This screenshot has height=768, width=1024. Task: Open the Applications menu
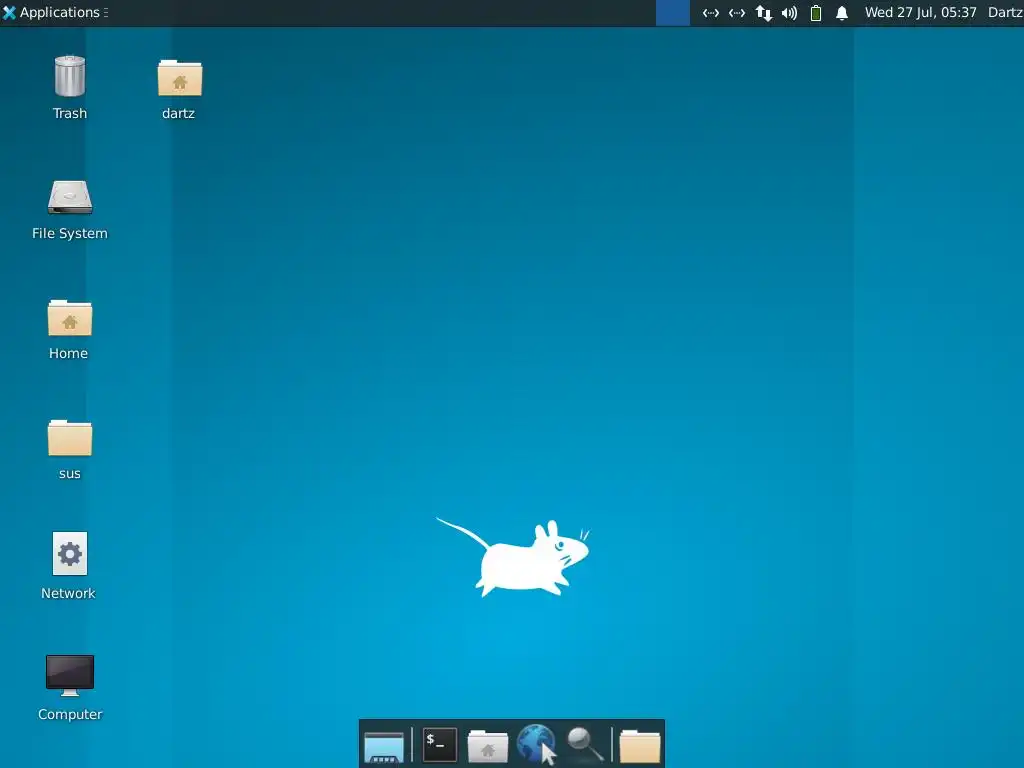(x=56, y=12)
